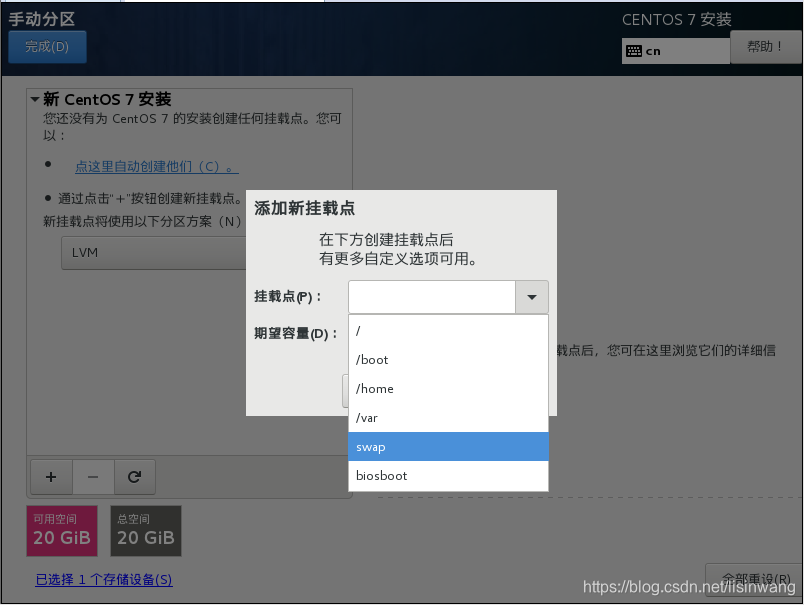Click the refresh reload storage button

[135, 477]
